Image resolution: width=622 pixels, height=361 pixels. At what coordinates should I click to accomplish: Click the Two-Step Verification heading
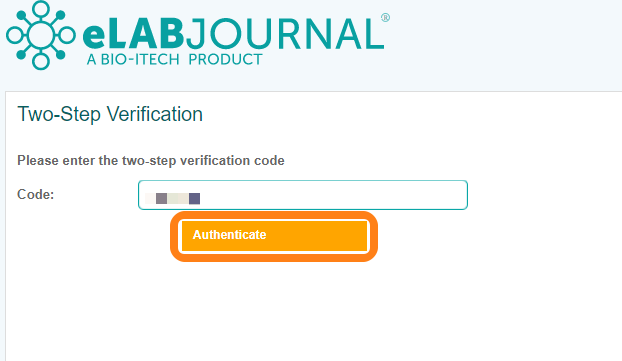[110, 114]
